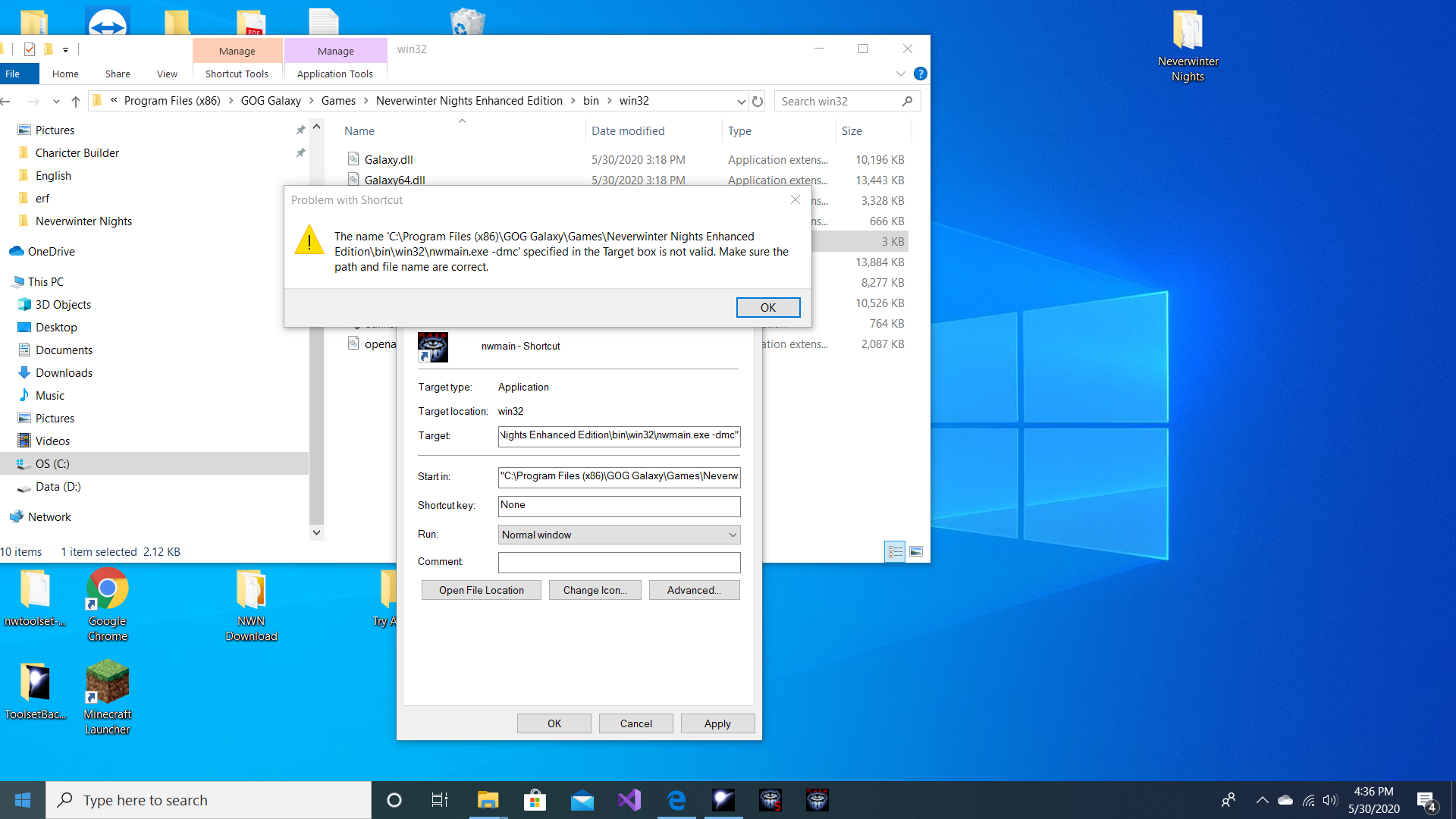Open the View ribbon tab
The width and height of the screenshot is (1456, 819).
(x=167, y=74)
